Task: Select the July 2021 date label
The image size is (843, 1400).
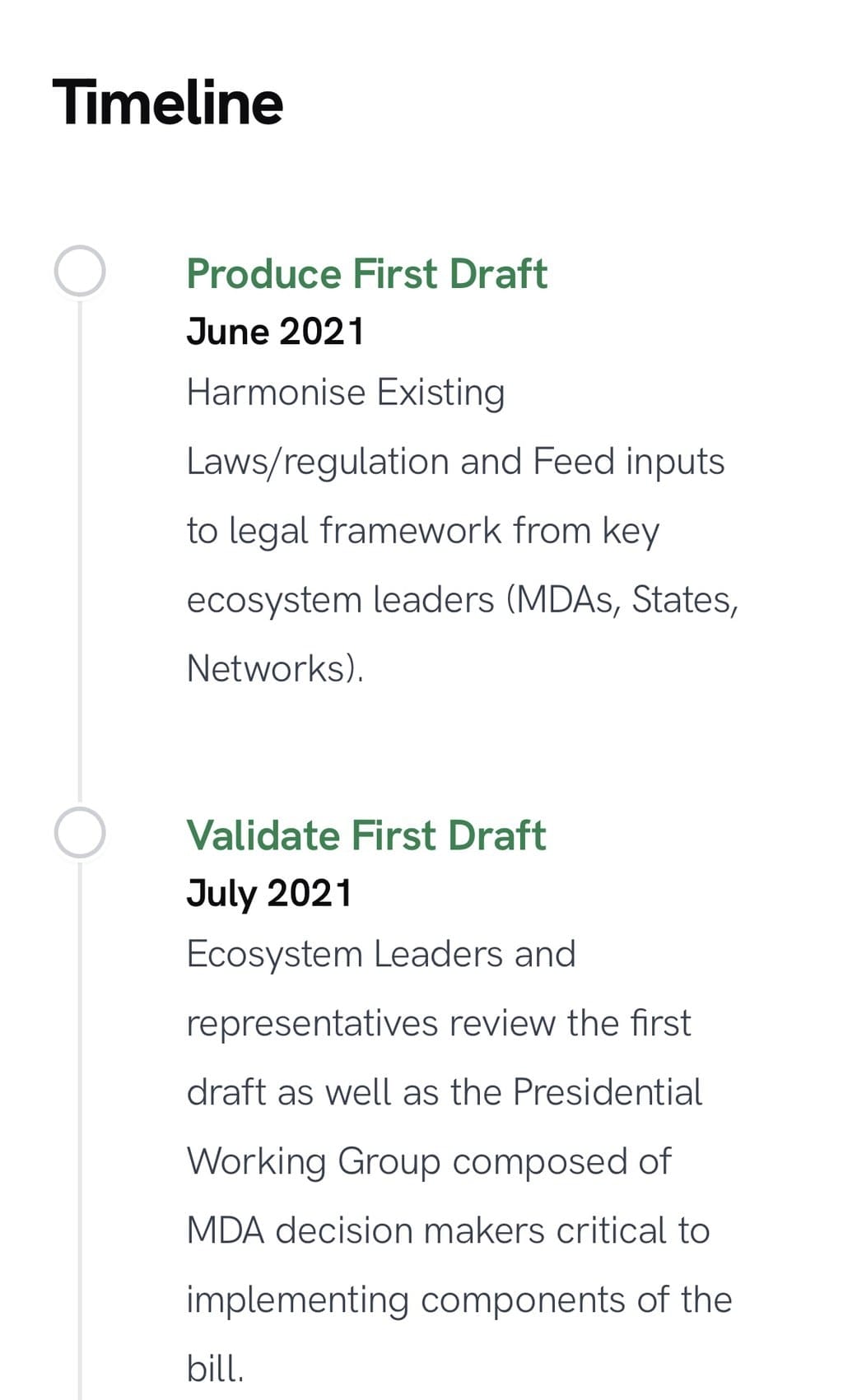Action: pos(269,893)
